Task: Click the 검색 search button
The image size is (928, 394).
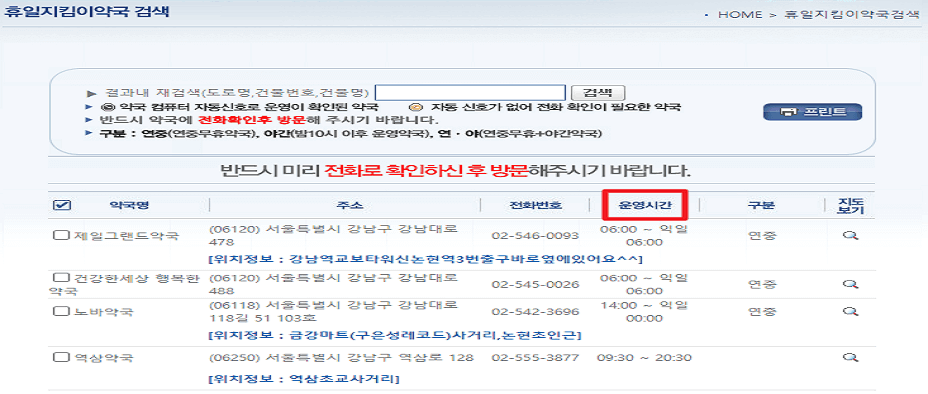Action: [598, 93]
